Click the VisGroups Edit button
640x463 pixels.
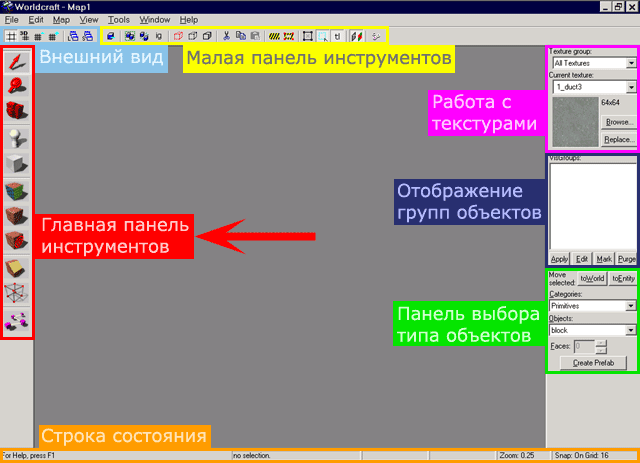point(581,259)
